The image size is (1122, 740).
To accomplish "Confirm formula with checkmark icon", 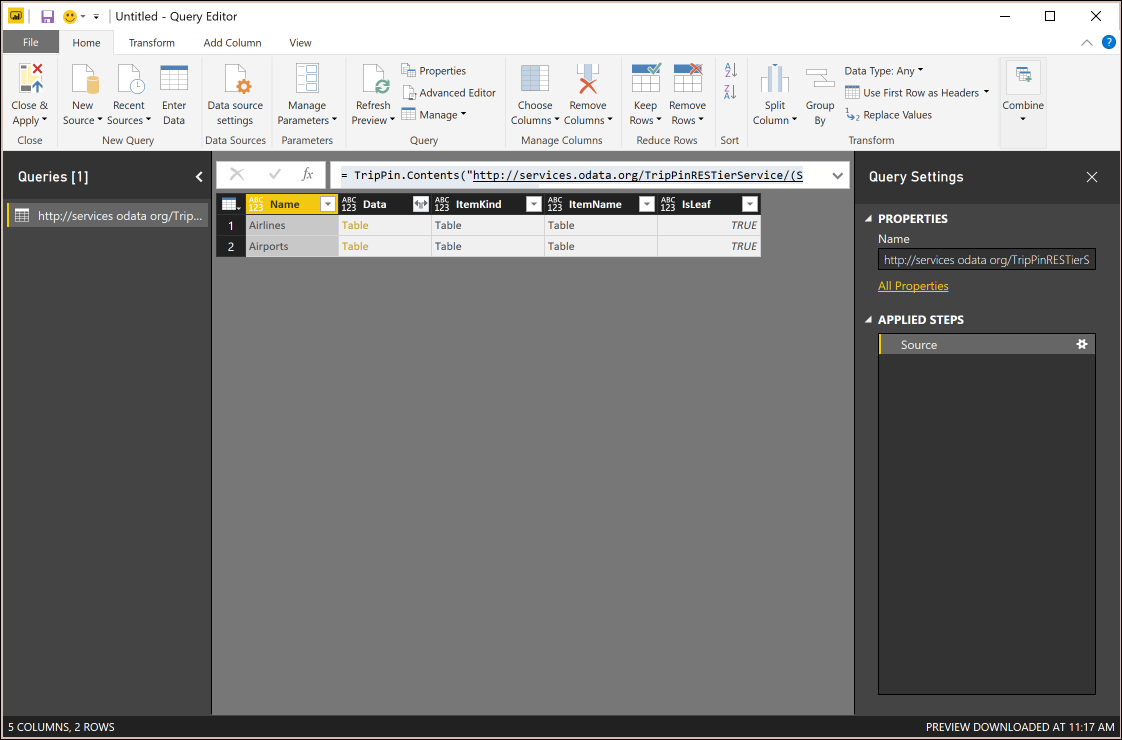I will [x=275, y=175].
